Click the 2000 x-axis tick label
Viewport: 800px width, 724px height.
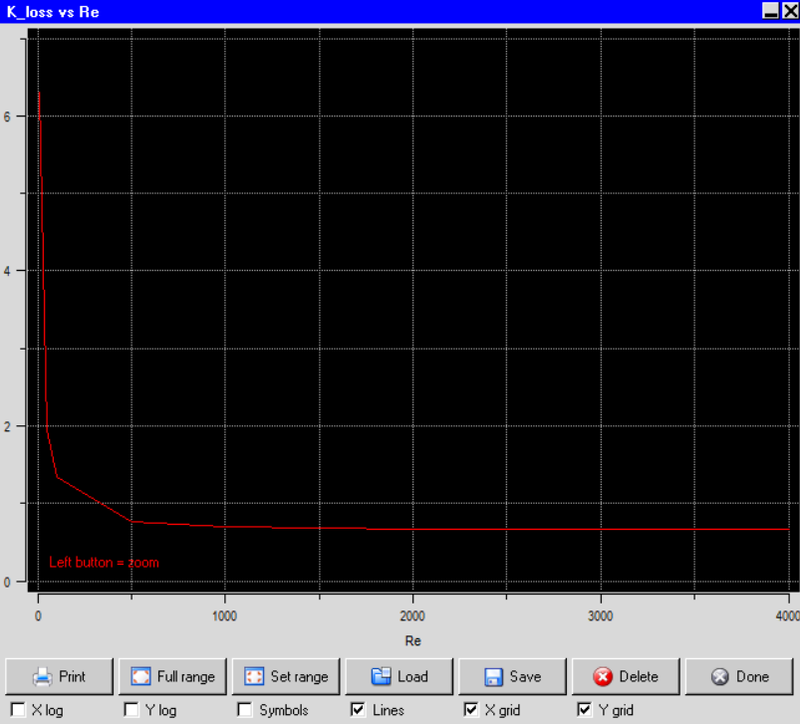pyautogui.click(x=412, y=616)
